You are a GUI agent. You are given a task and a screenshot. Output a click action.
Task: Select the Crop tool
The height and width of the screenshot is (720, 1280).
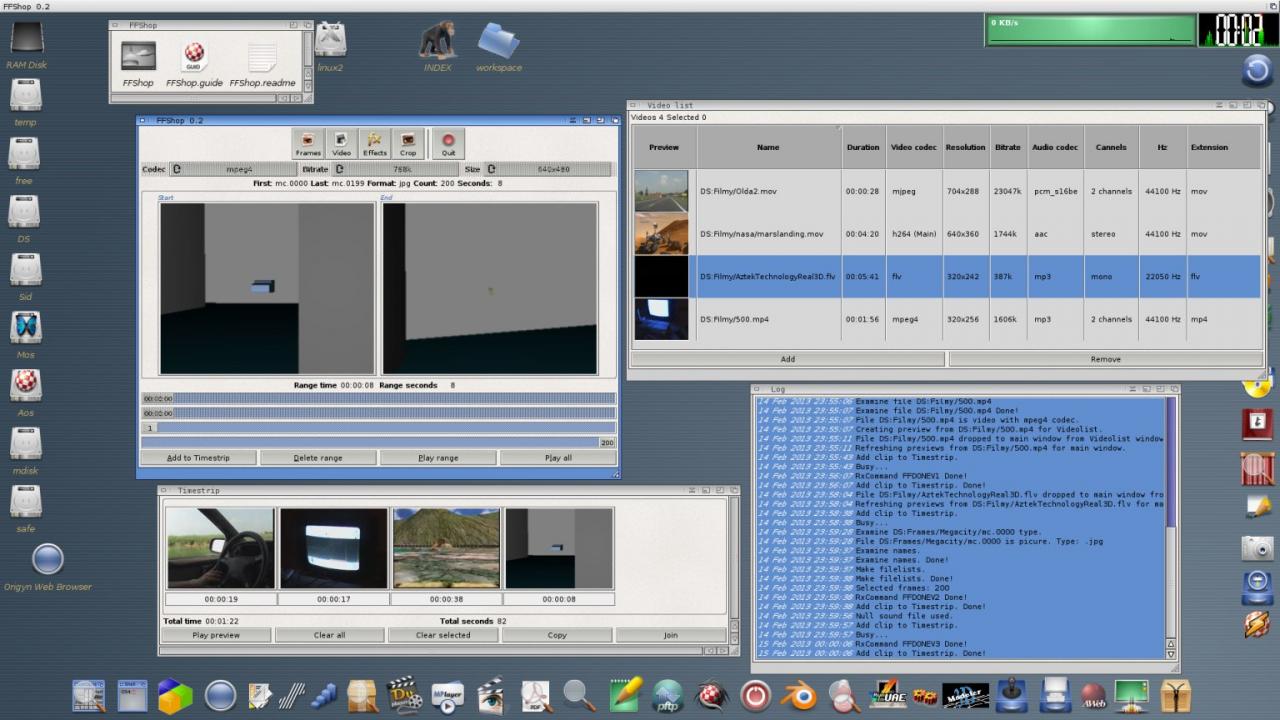click(x=408, y=144)
